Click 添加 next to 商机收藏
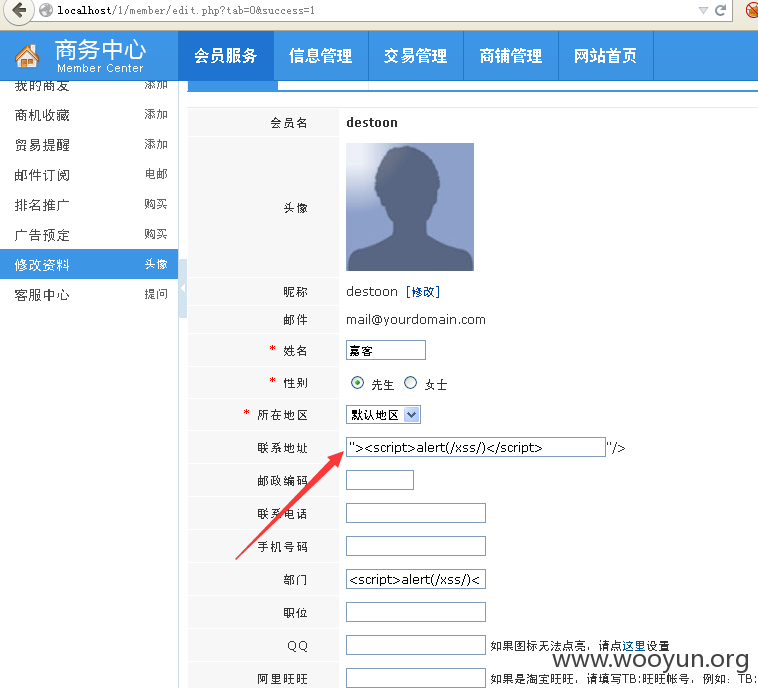 point(156,115)
